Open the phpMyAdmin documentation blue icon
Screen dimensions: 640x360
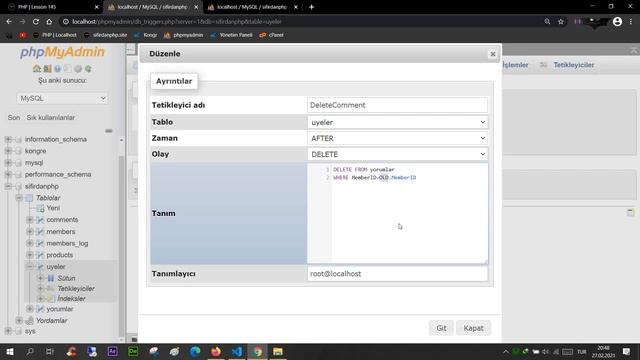[x=58, y=69]
